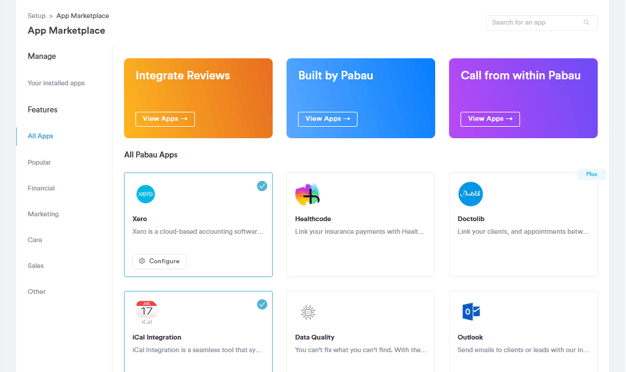Click the iCal calendar logo icon
Screen dimensions: 626x372
[x=147, y=312]
